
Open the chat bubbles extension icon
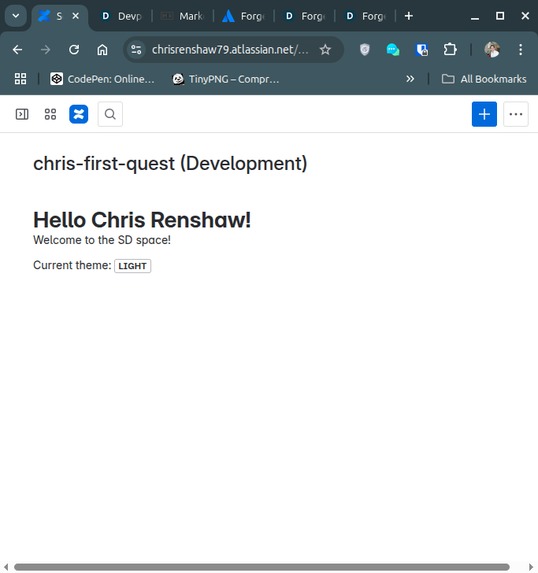[x=393, y=50]
